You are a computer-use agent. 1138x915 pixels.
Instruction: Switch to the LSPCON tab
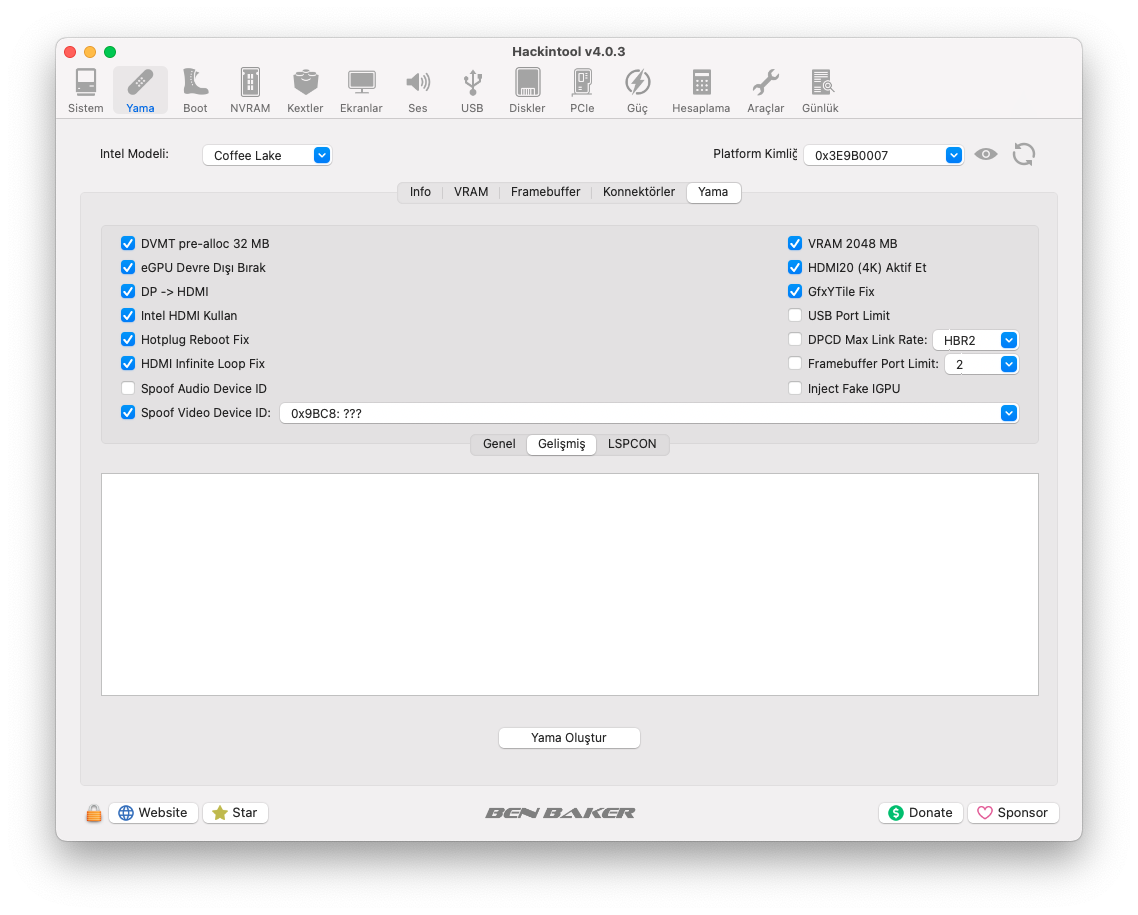pos(632,444)
